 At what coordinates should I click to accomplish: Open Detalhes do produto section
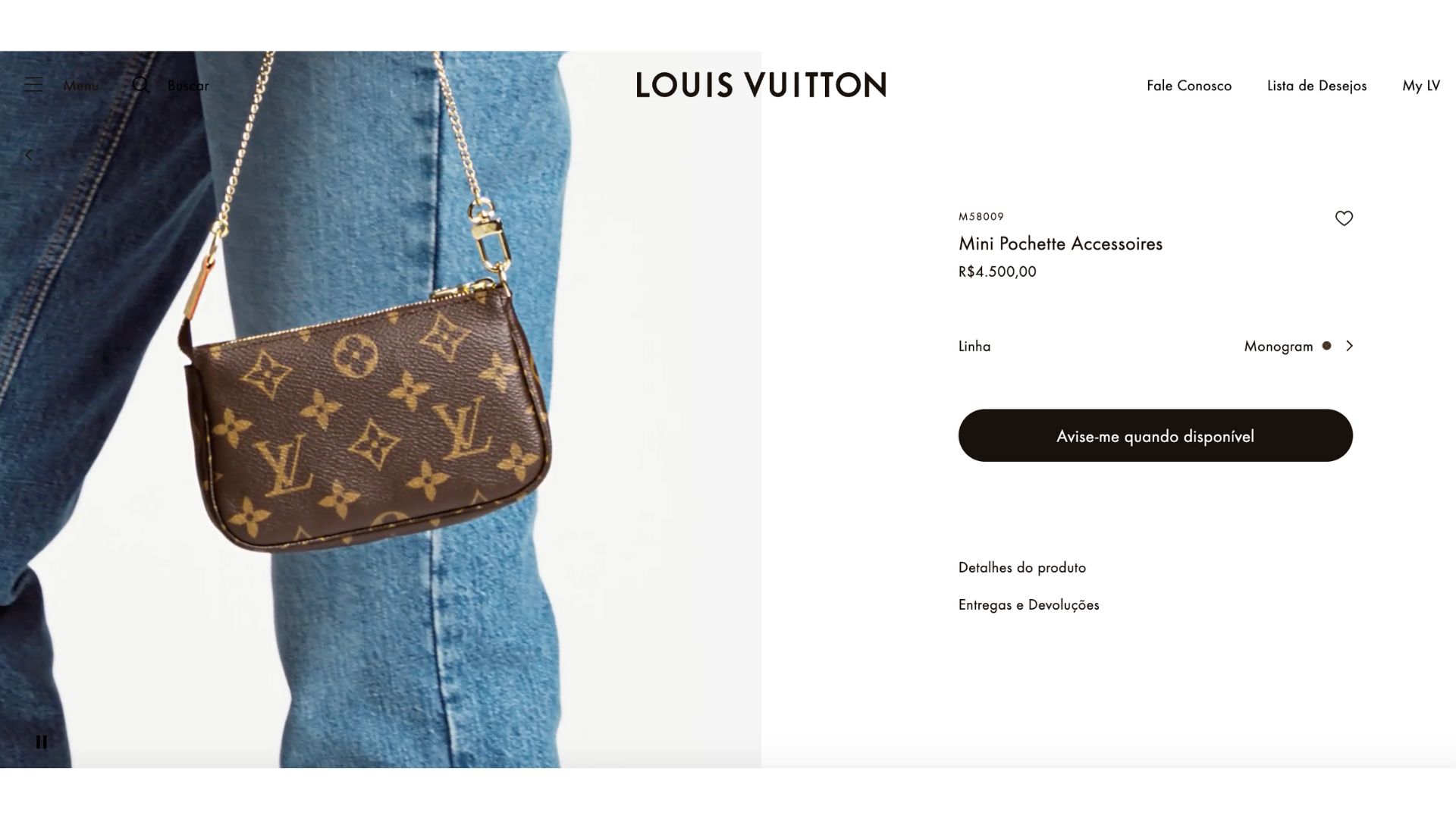tap(1022, 567)
